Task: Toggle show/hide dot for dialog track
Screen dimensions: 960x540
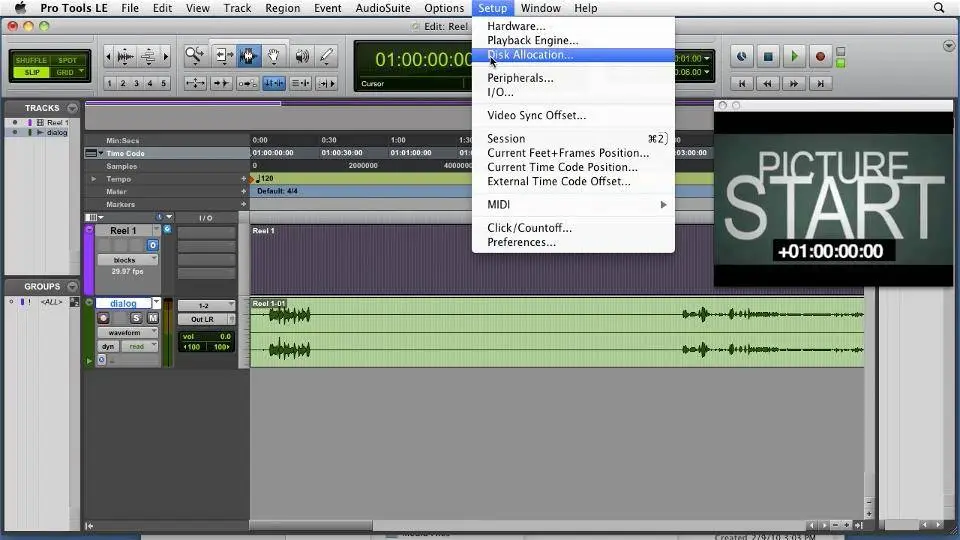Action: 15,132
